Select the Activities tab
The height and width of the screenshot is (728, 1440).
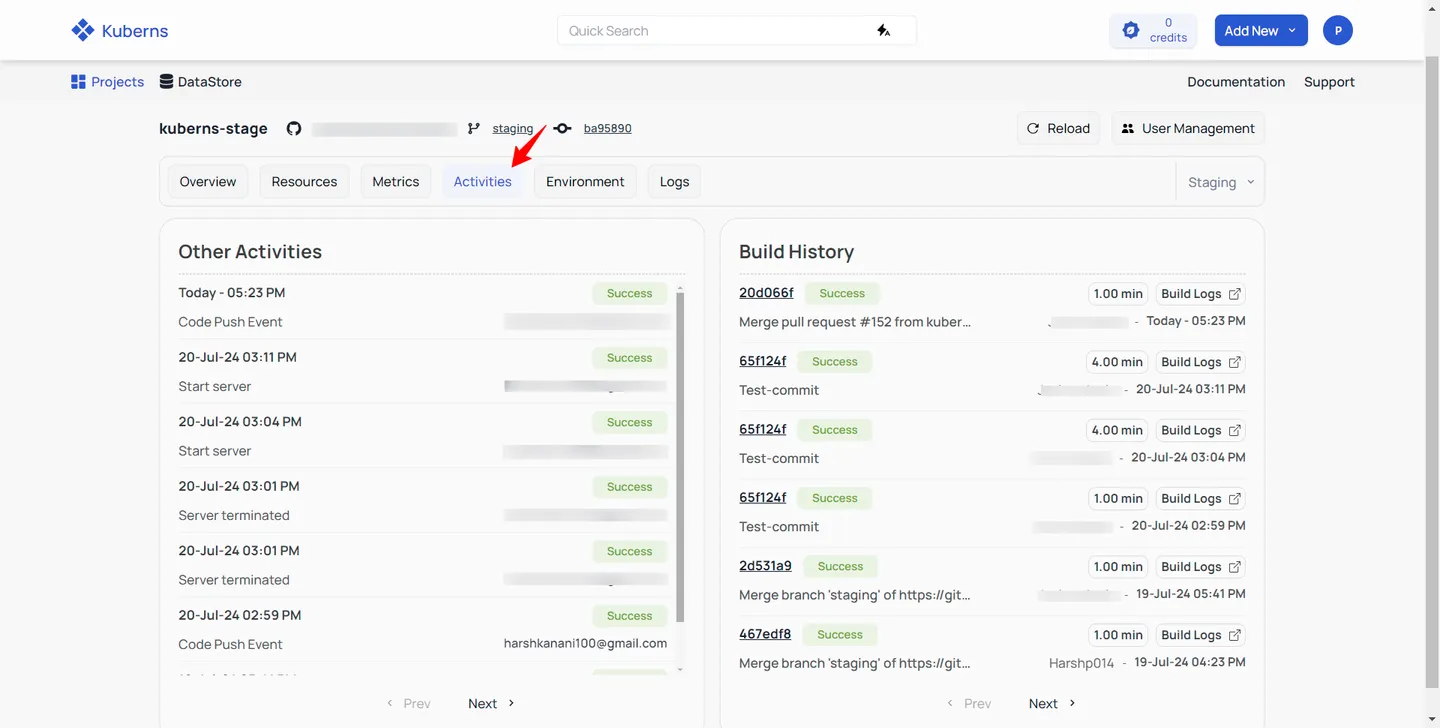point(483,181)
